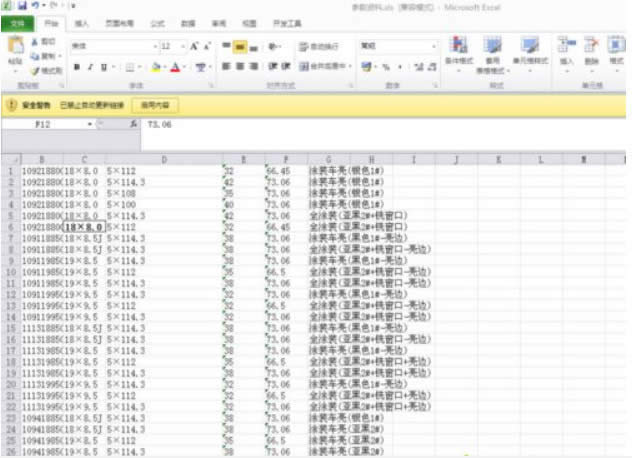Click the Delete cells icon

[592, 52]
